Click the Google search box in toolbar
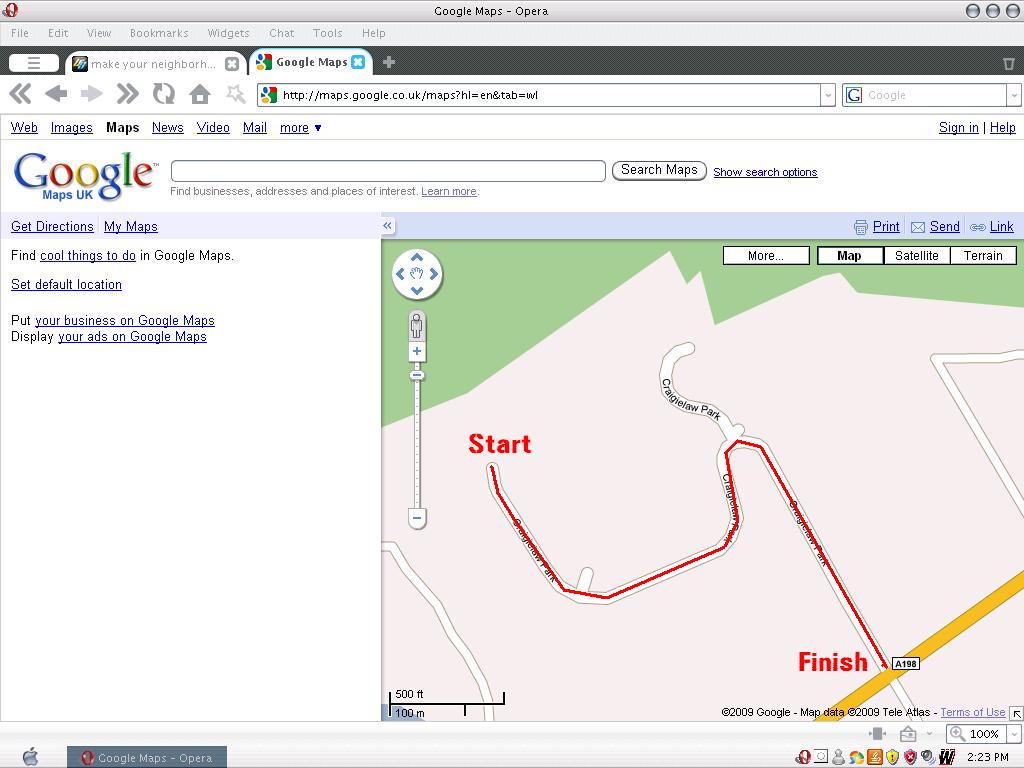 pos(924,95)
